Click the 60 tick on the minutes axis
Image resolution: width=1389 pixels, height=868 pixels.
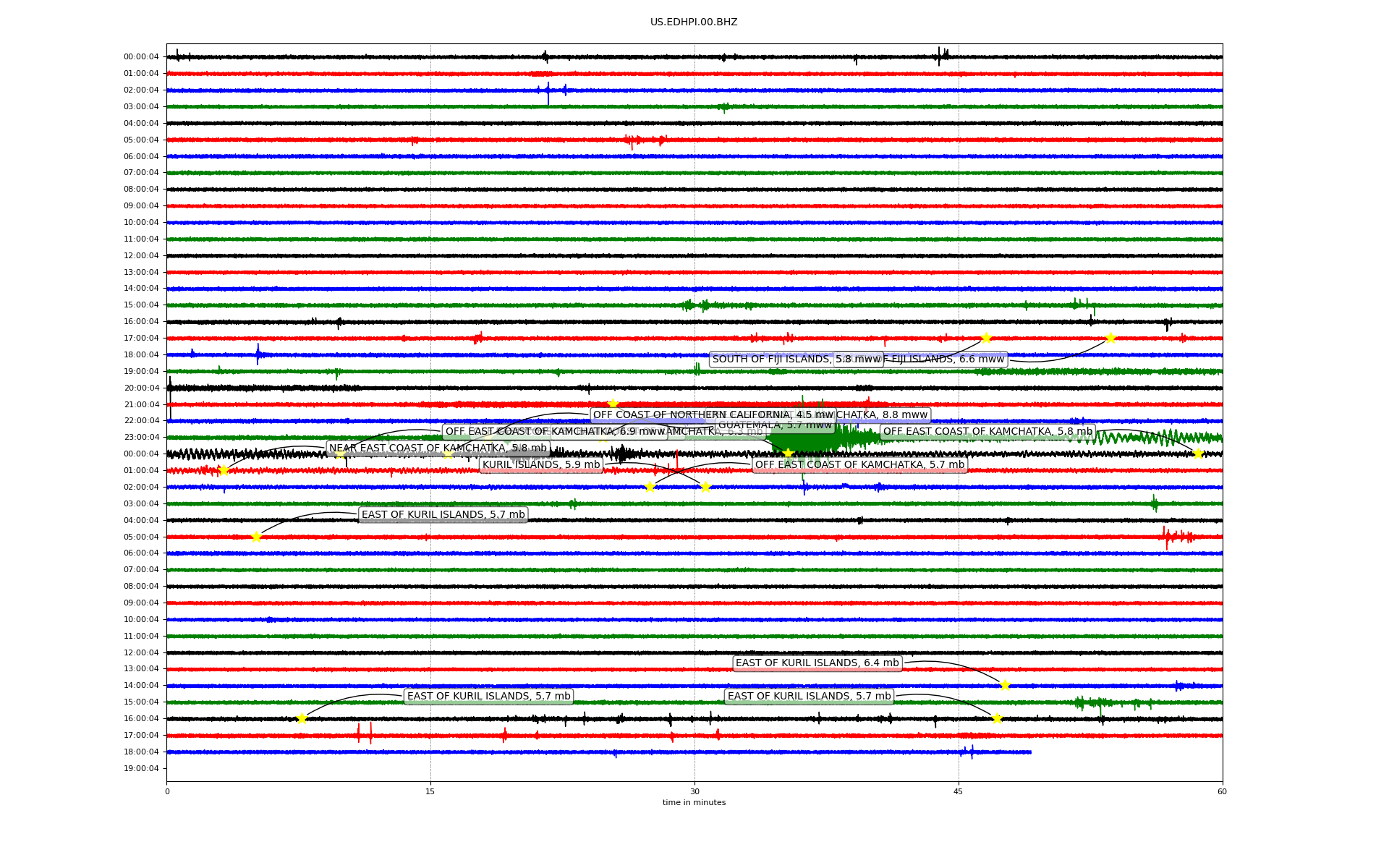(1222, 791)
